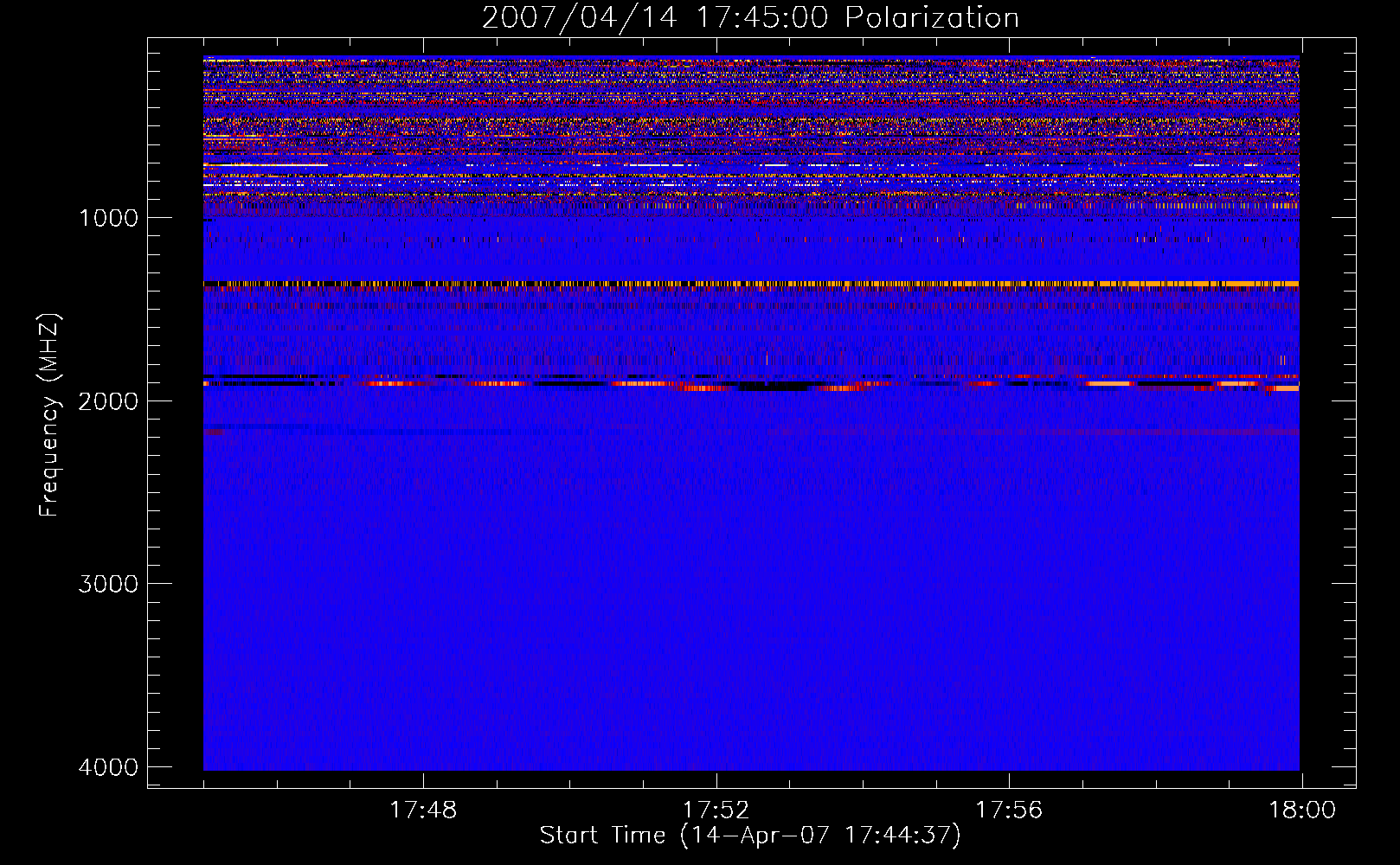Viewport: 1400px width, 865px height.
Task: Click the 17:48 time tick label
Action: (x=423, y=811)
